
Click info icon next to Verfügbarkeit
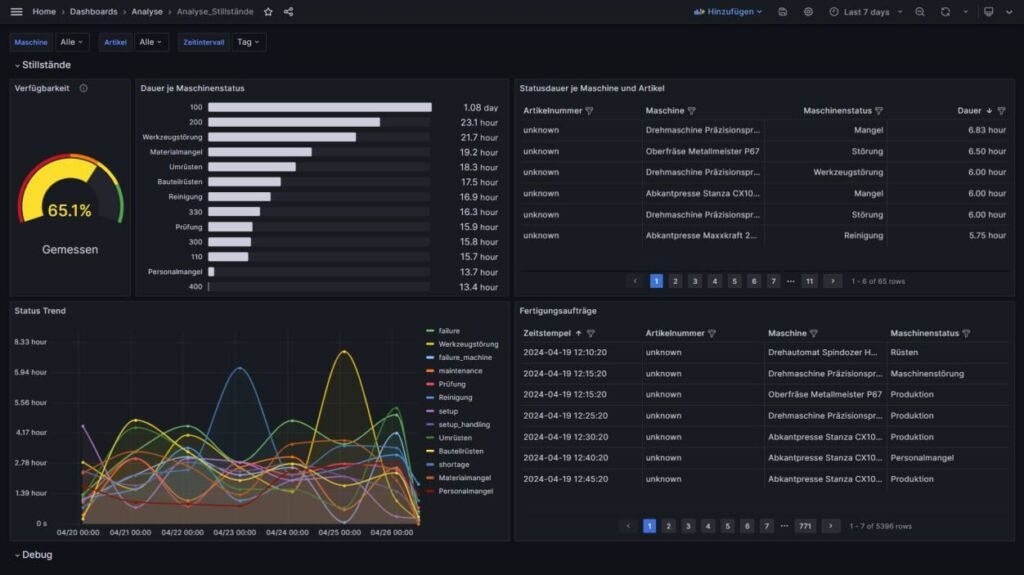coord(84,88)
